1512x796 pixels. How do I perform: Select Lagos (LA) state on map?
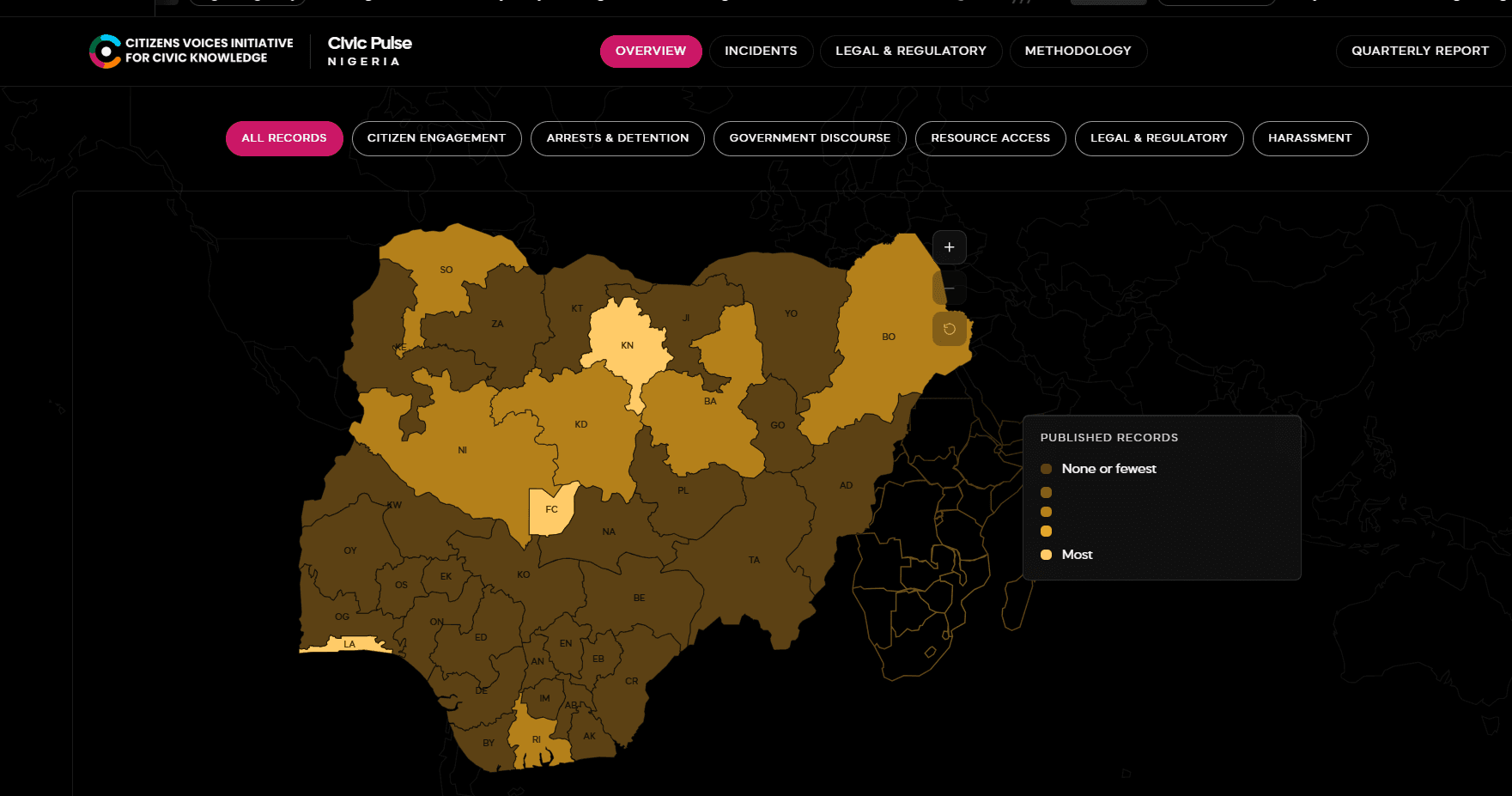click(349, 644)
